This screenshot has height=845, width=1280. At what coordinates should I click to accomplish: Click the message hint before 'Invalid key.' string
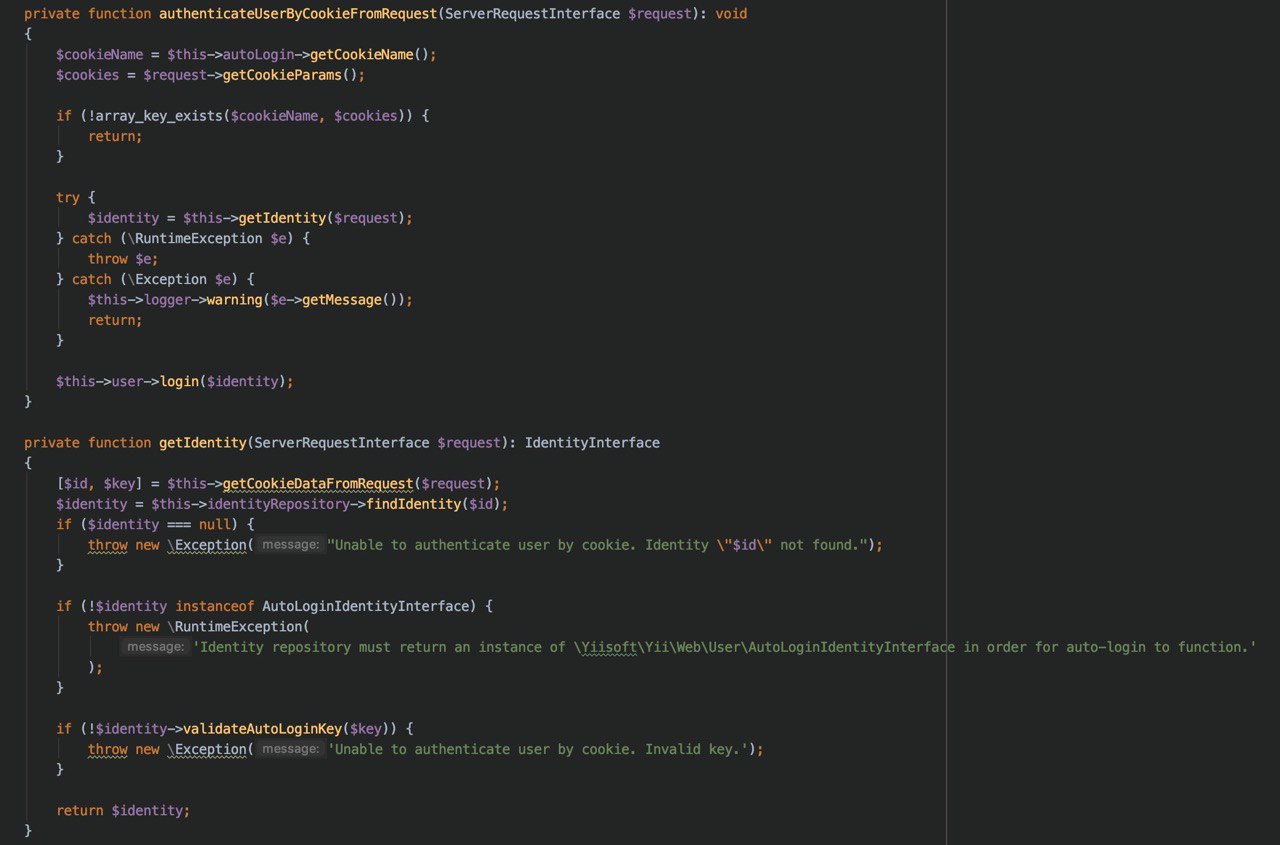(291, 750)
